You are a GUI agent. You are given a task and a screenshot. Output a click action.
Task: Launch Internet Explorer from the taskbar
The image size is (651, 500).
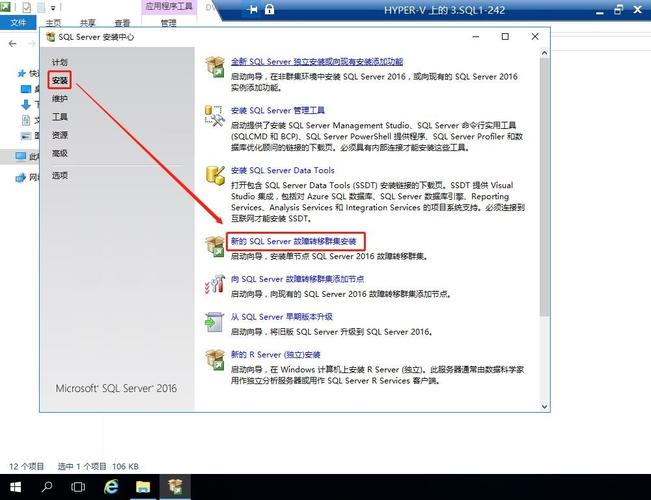coord(111,486)
